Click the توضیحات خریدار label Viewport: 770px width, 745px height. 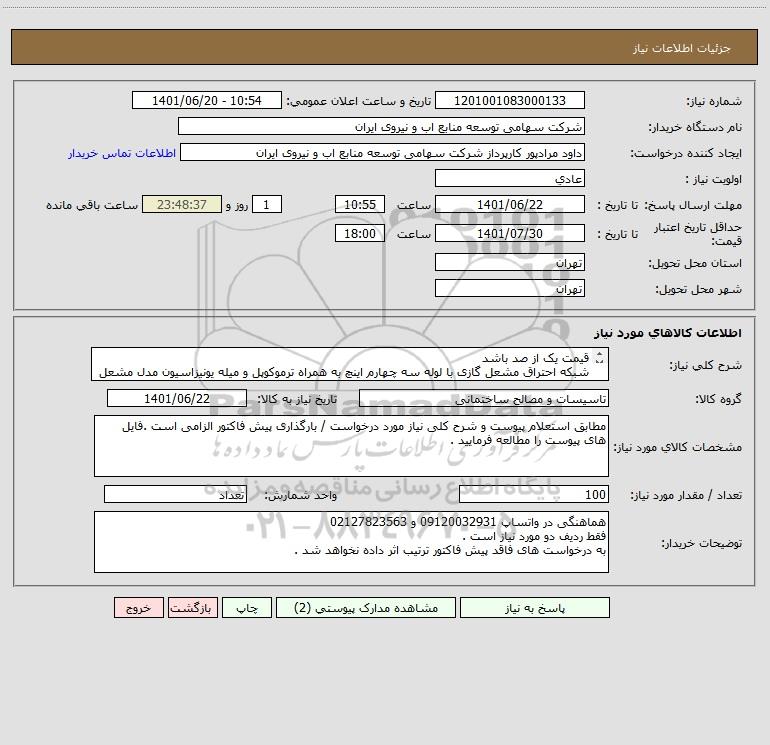(702, 543)
